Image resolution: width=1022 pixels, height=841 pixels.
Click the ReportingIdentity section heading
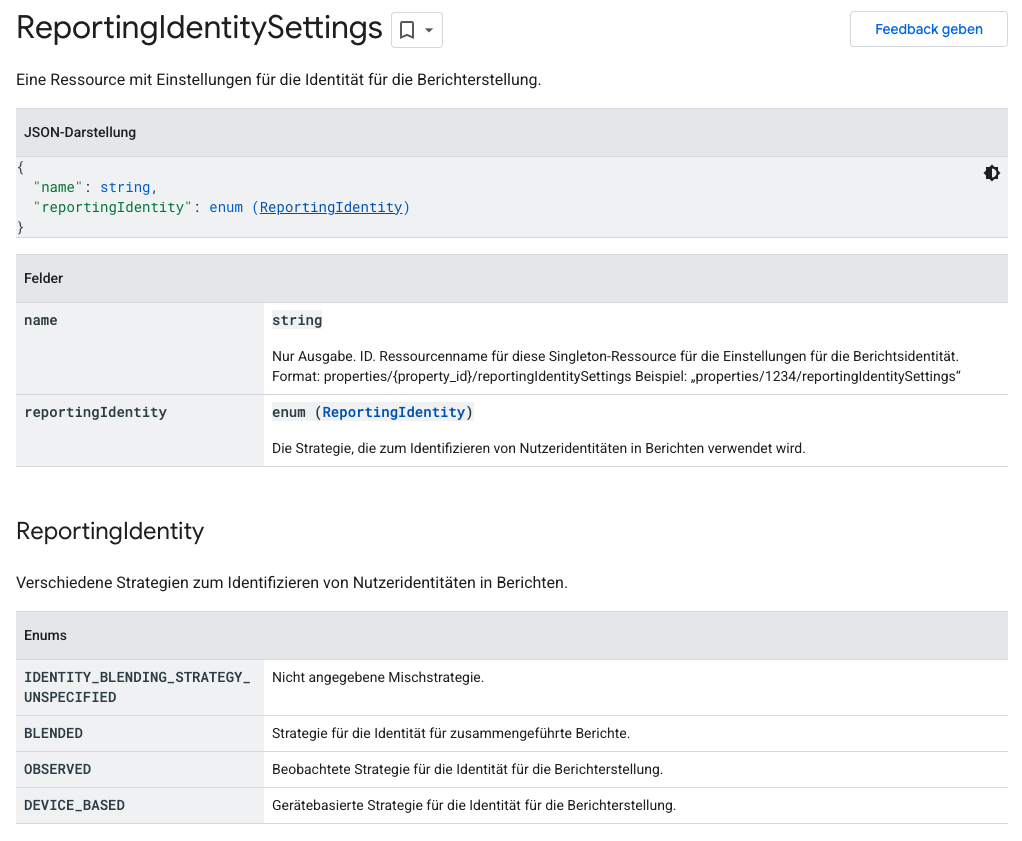tap(110, 531)
